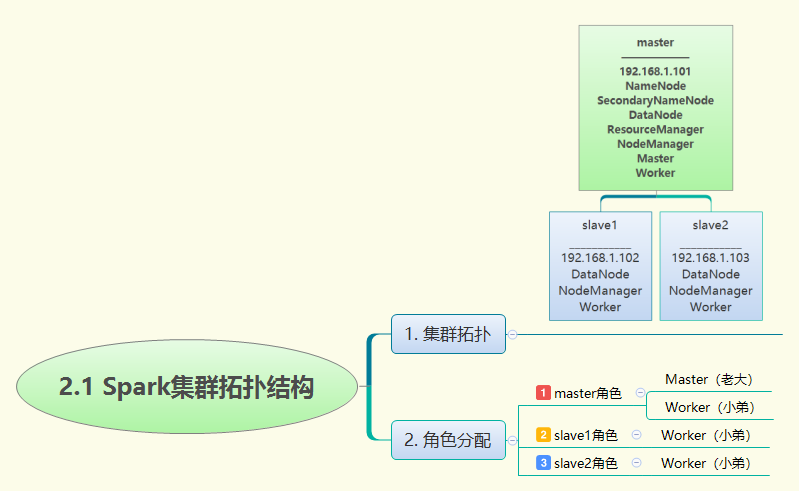Click DataNode in slave1 box

tap(600, 274)
